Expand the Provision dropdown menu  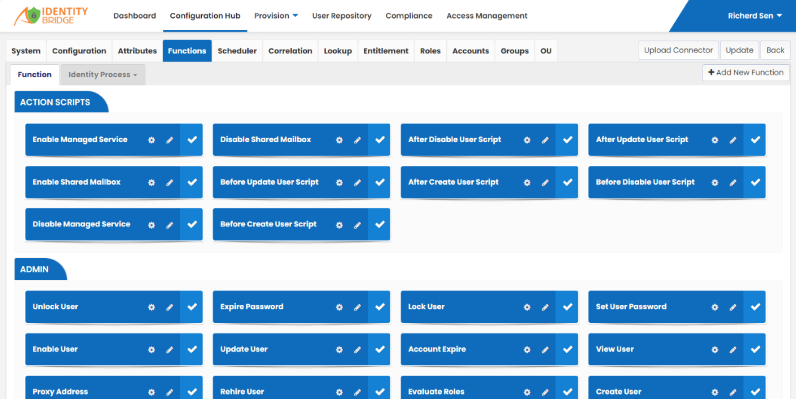coord(276,16)
